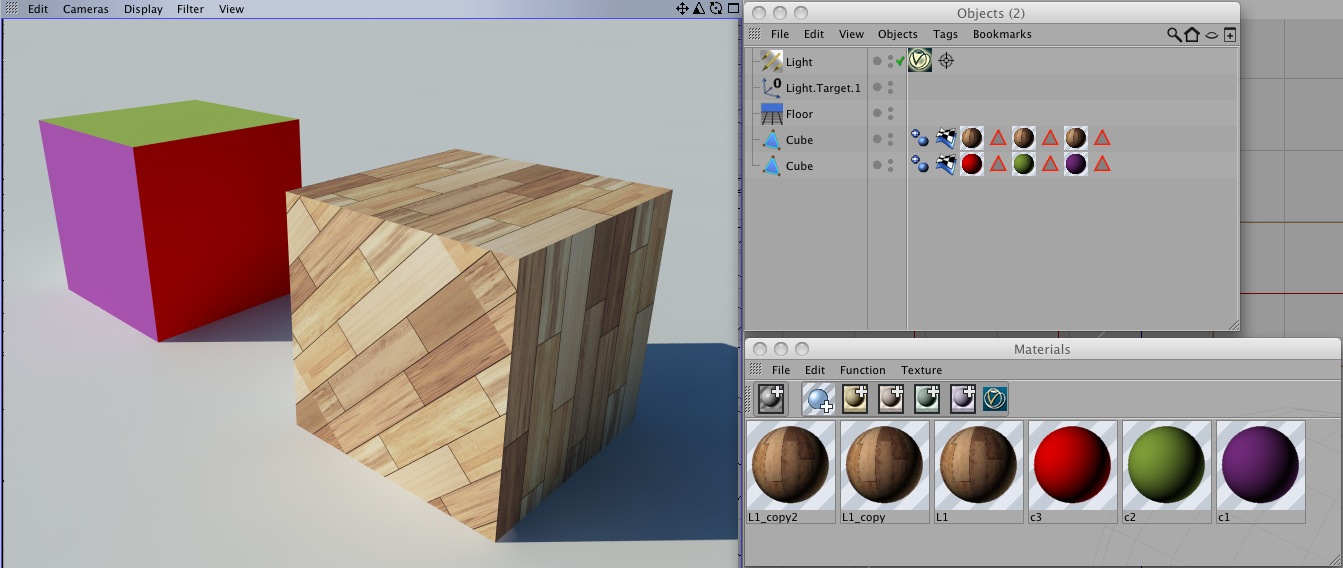Click the viewport rotate camera icon
Viewport: 1343px width, 568px height.
(716, 8)
